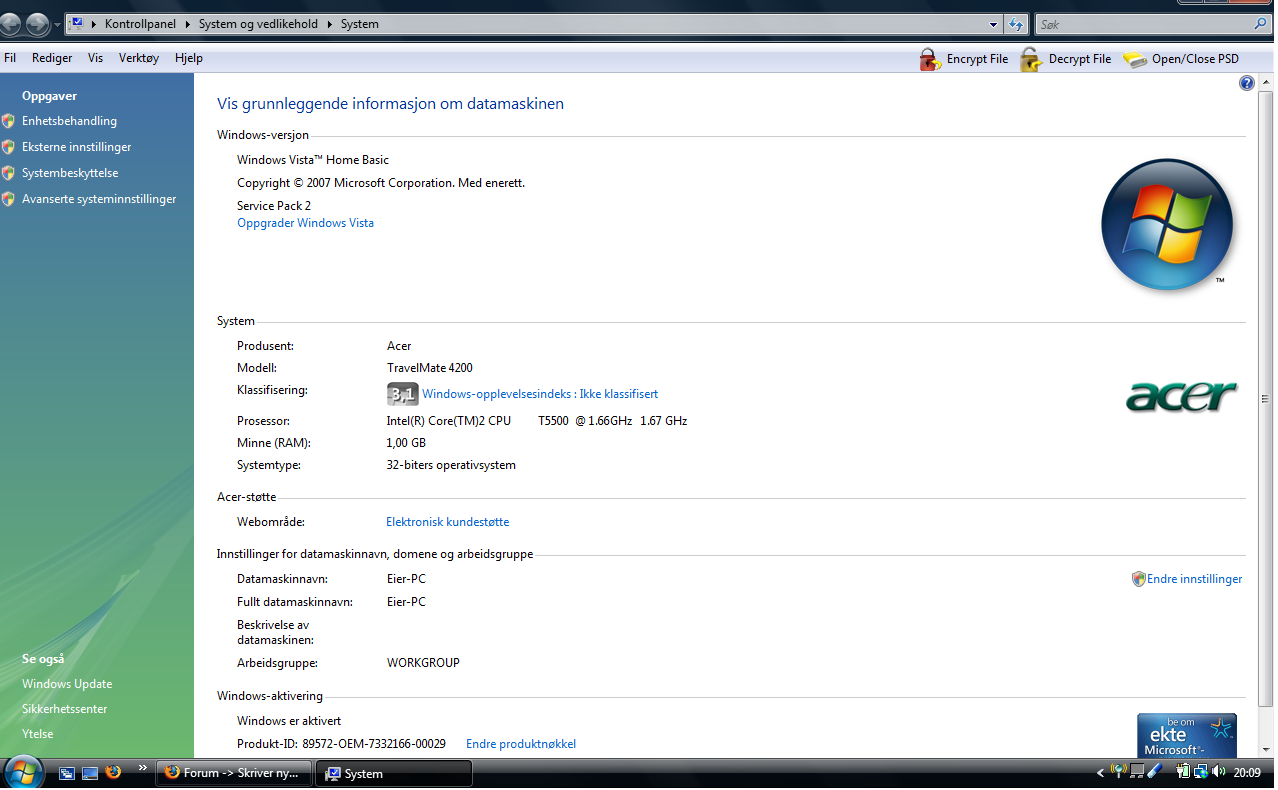Open the Verktøy menu
The width and height of the screenshot is (1278, 790).
[139, 59]
